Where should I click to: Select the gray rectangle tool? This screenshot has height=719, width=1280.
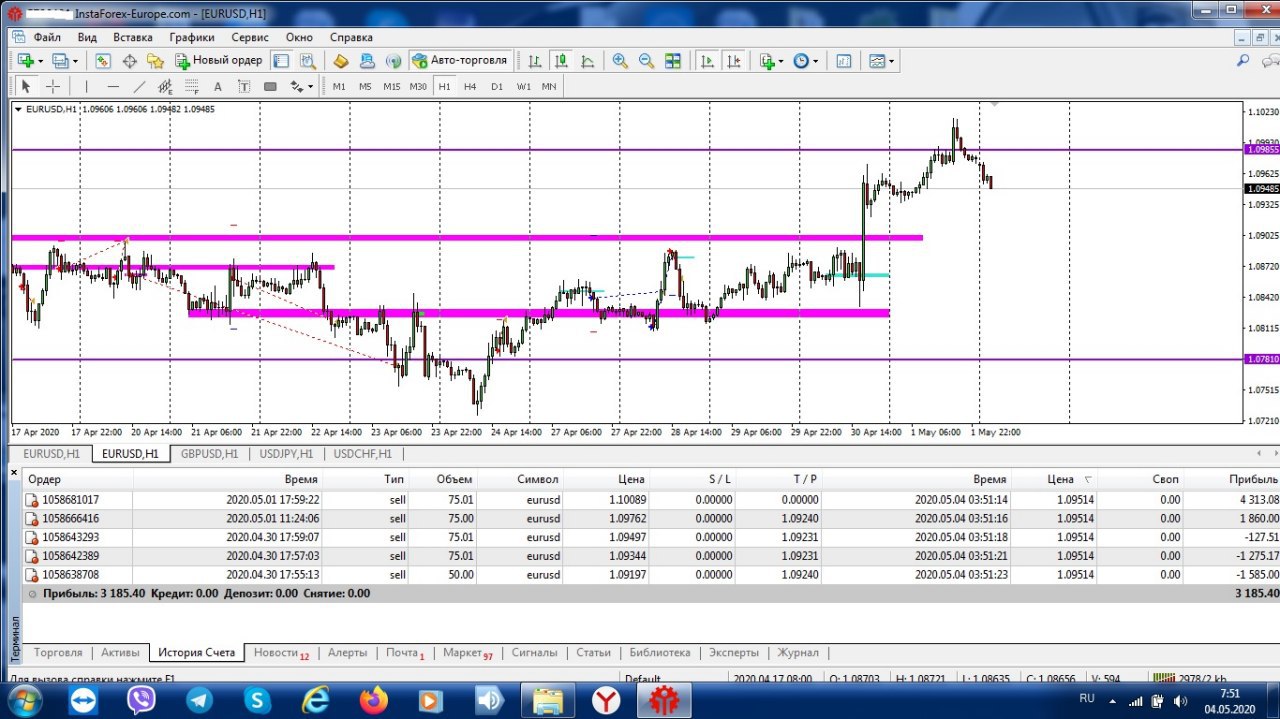tap(269, 86)
